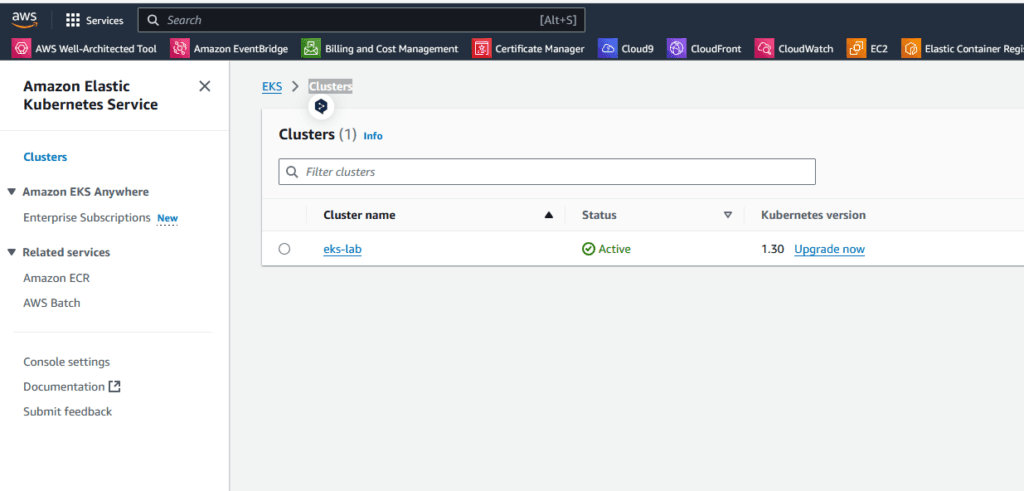
Task: Open AWS Well-Architected Tool shortcut icon
Action: 22,48
